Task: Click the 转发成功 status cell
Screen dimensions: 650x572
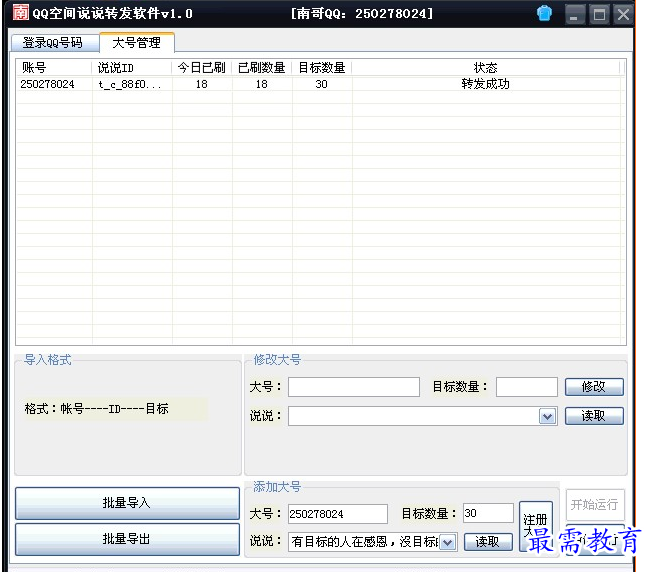Action: 485,84
